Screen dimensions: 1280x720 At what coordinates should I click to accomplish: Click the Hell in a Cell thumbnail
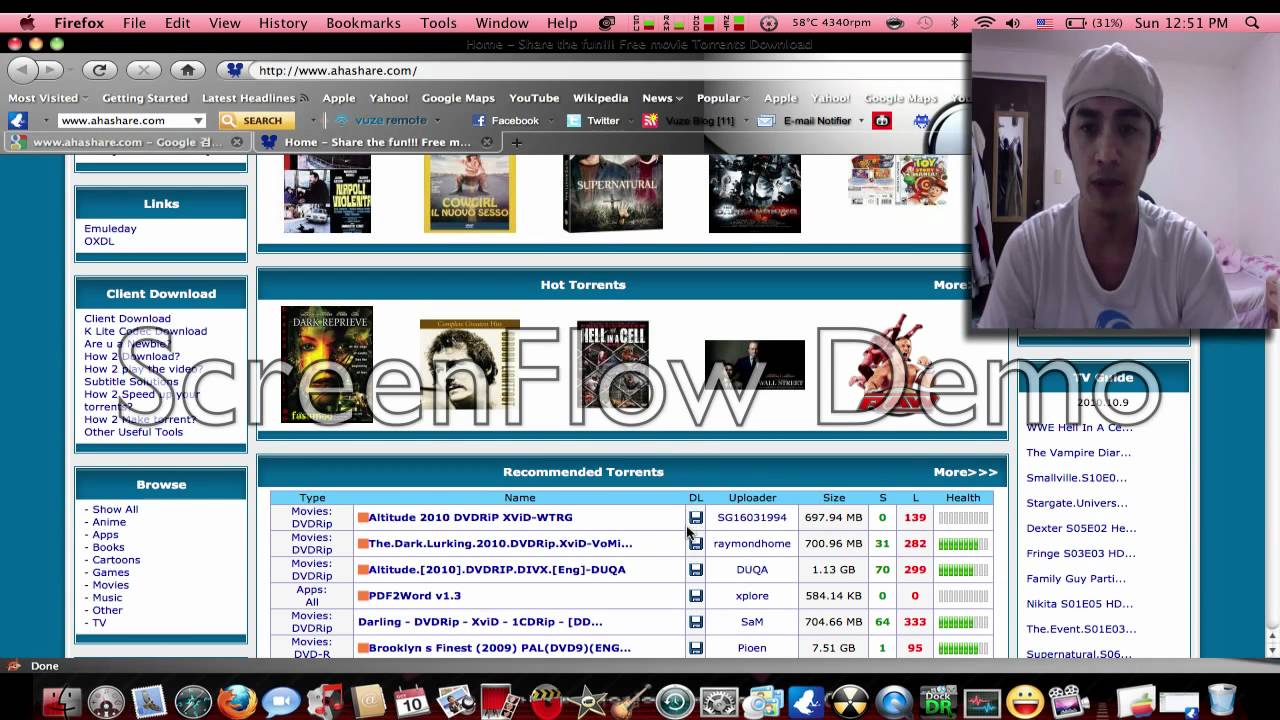(613, 364)
